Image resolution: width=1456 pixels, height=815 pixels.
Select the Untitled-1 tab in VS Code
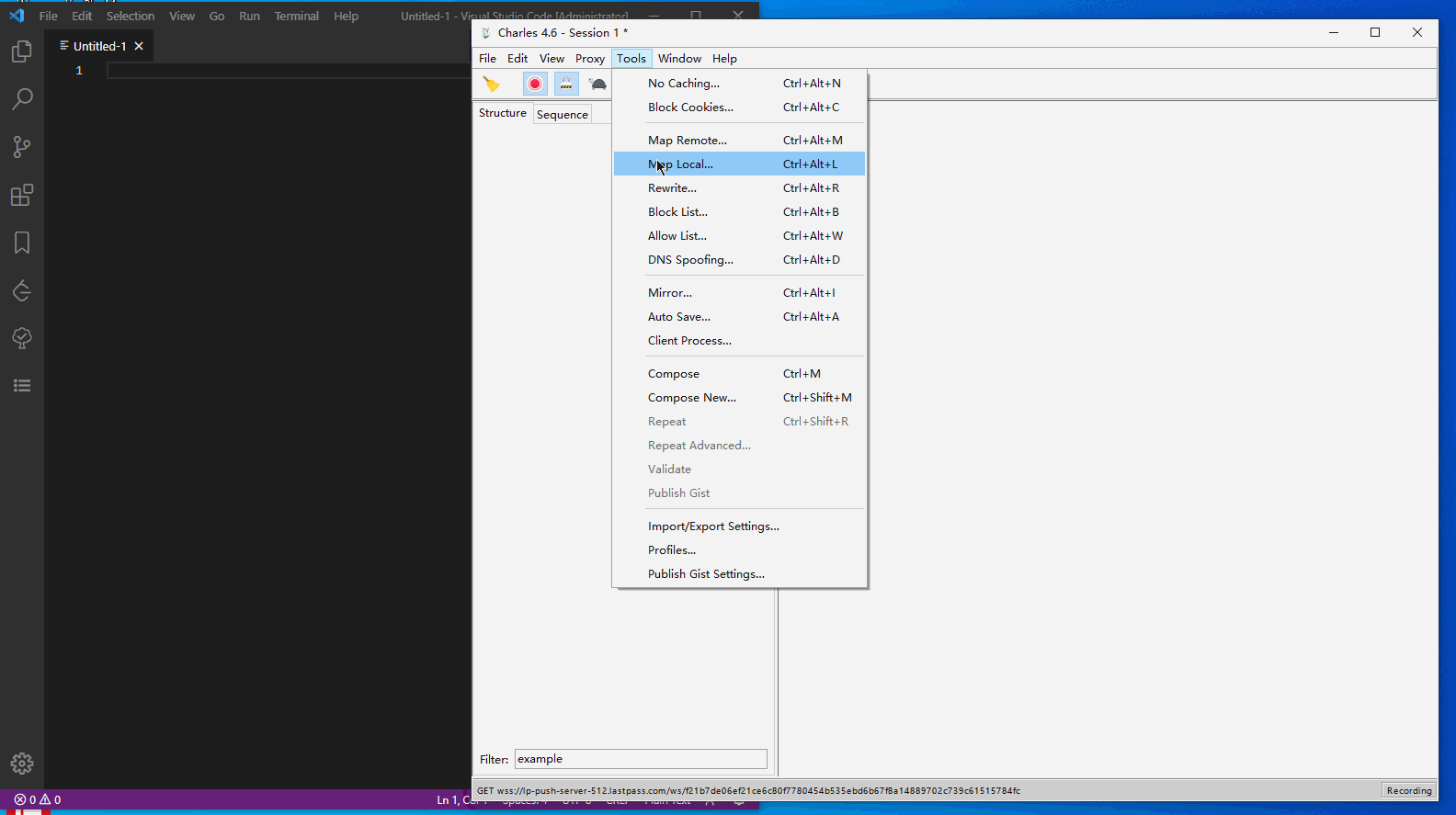(x=99, y=46)
